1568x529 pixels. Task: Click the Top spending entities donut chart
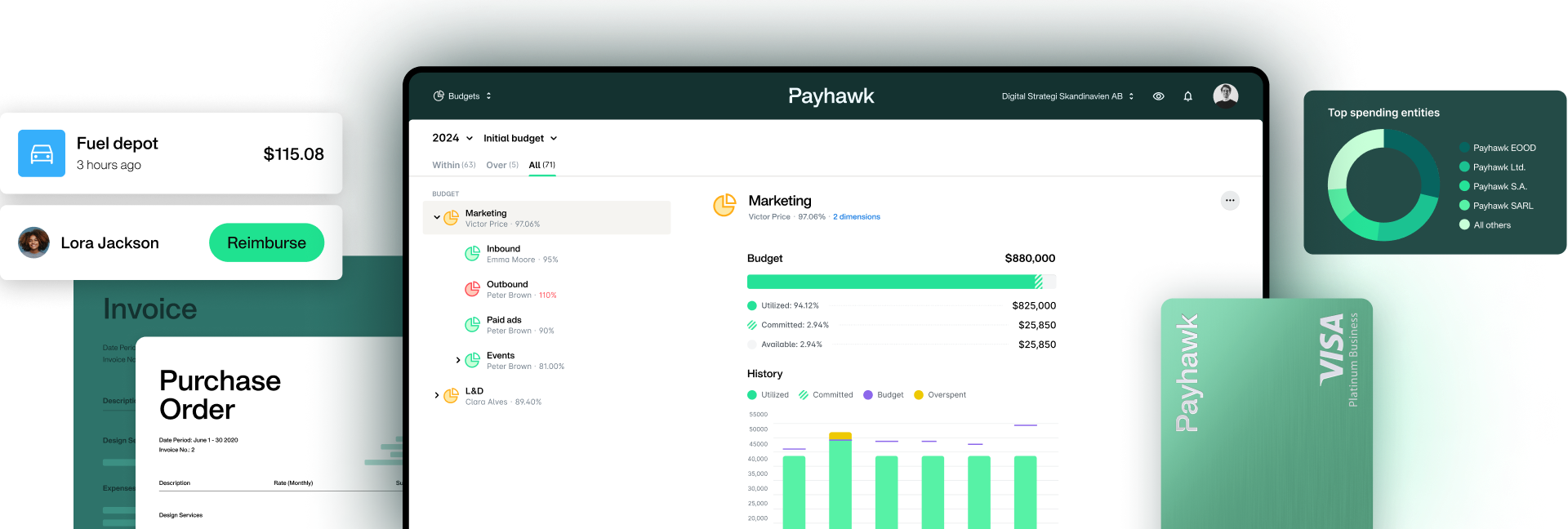coord(1383,185)
